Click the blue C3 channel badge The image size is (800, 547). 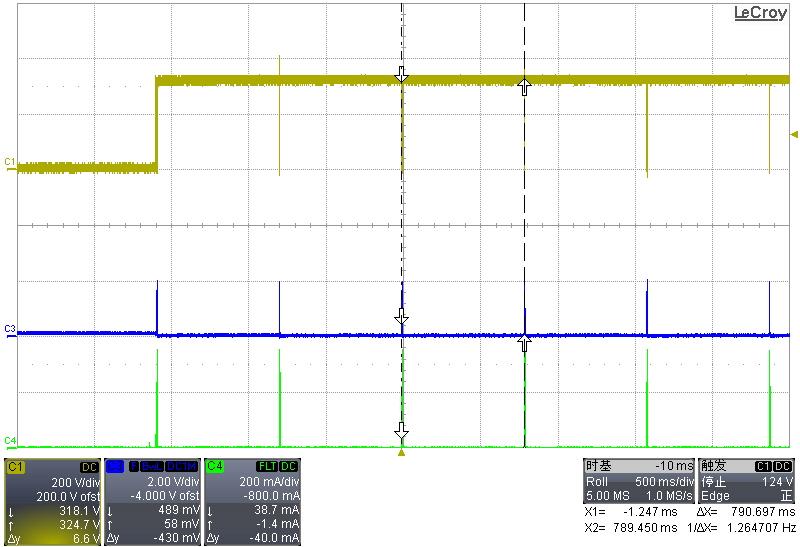[x=113, y=466]
